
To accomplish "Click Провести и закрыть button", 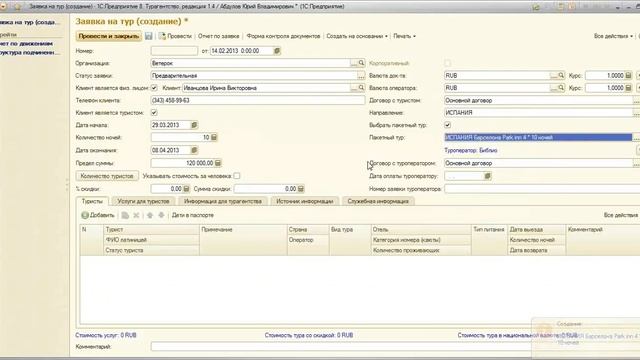I will (x=109, y=36).
